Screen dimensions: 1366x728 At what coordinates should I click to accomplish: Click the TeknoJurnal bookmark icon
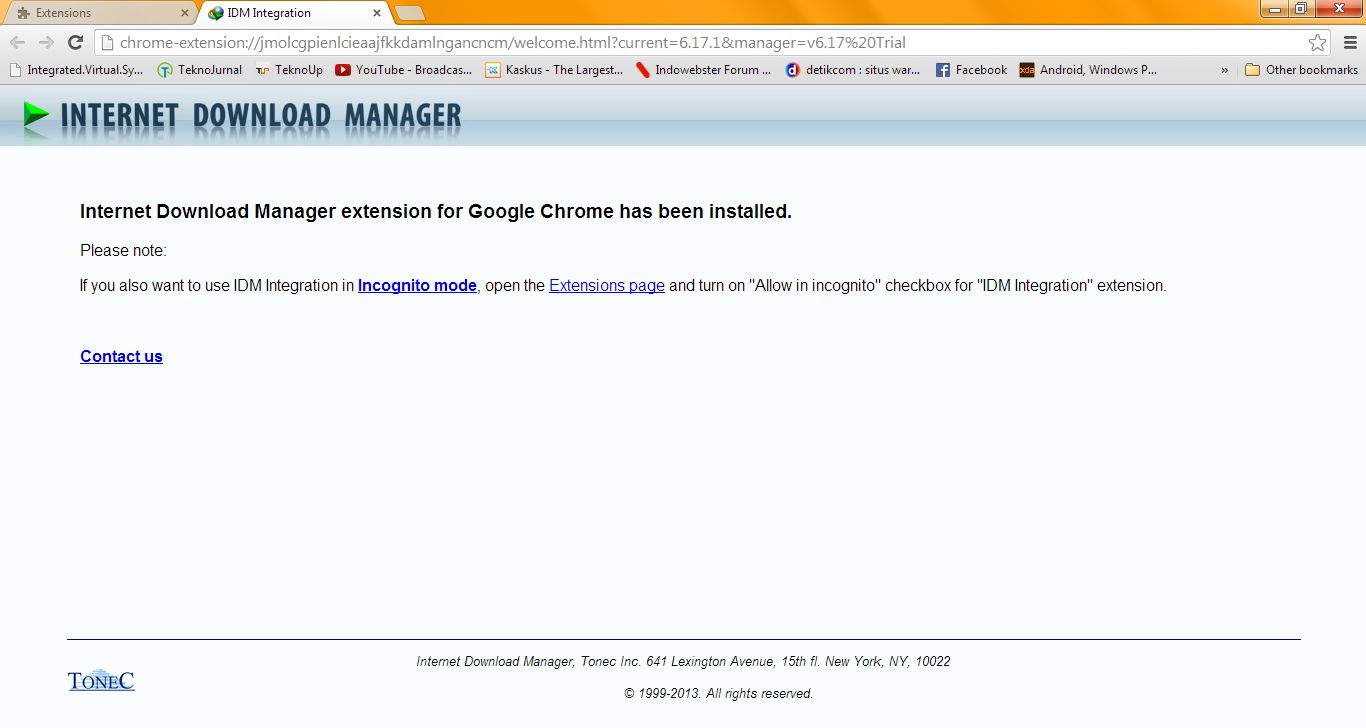(165, 70)
